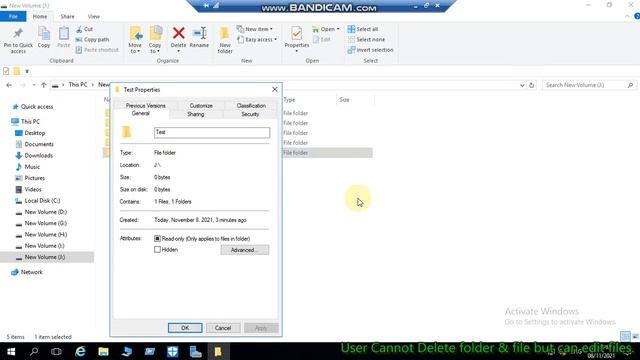Open the Windows Start menu

[x=11, y=351]
